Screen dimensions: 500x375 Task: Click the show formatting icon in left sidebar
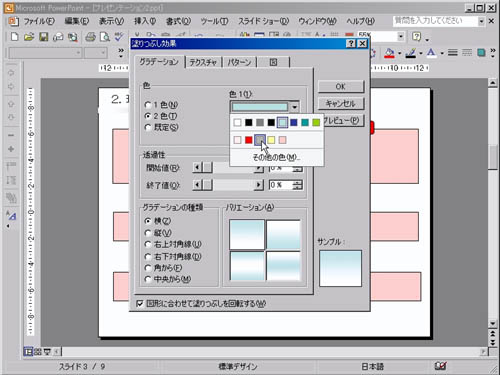[11, 216]
